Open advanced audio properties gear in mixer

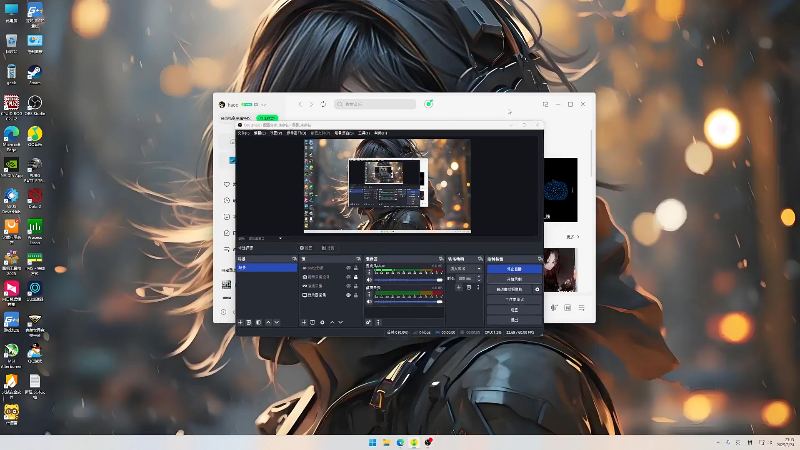[368, 322]
